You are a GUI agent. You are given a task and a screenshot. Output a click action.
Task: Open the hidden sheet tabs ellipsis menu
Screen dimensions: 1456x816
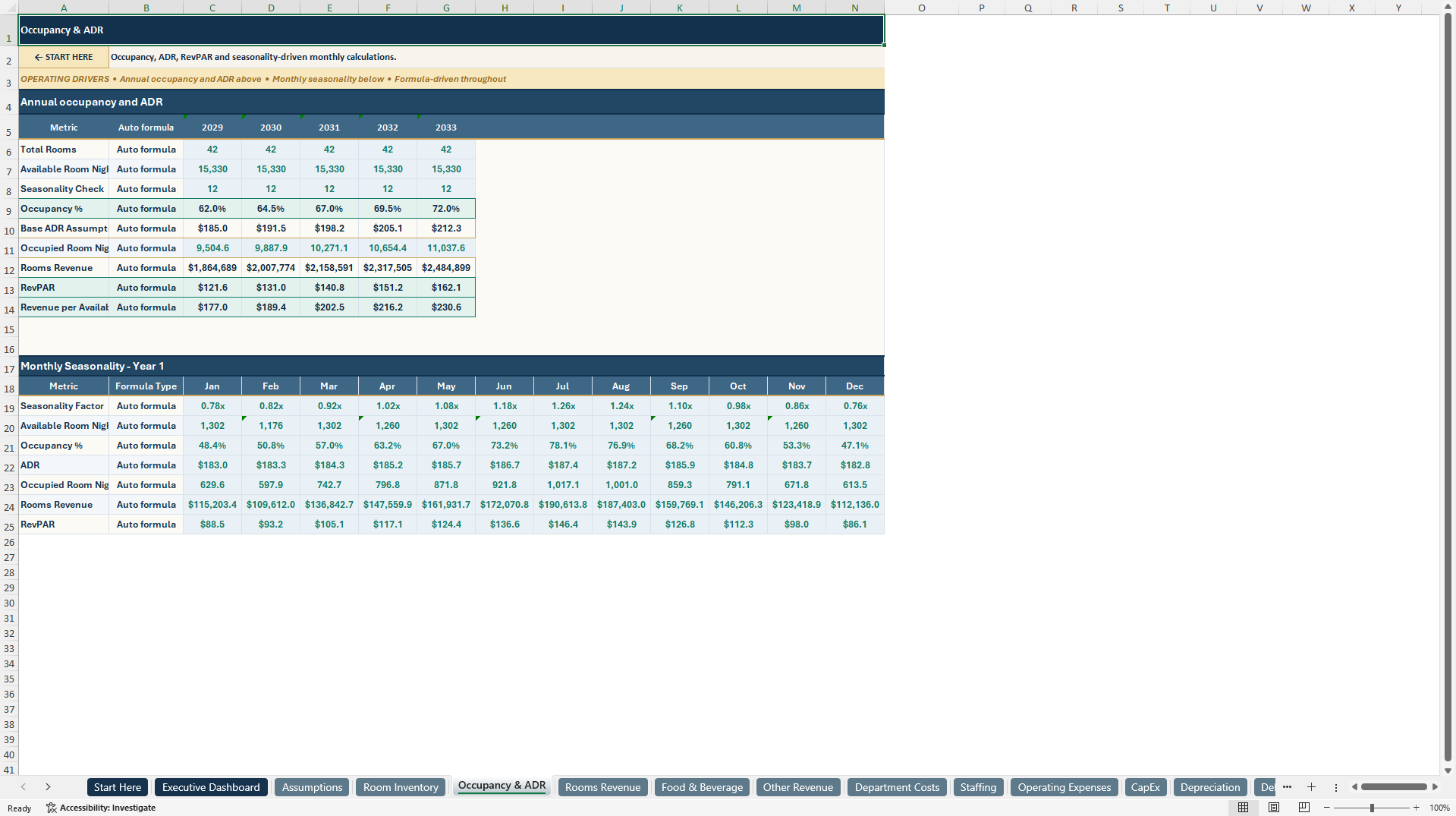pos(1287,787)
